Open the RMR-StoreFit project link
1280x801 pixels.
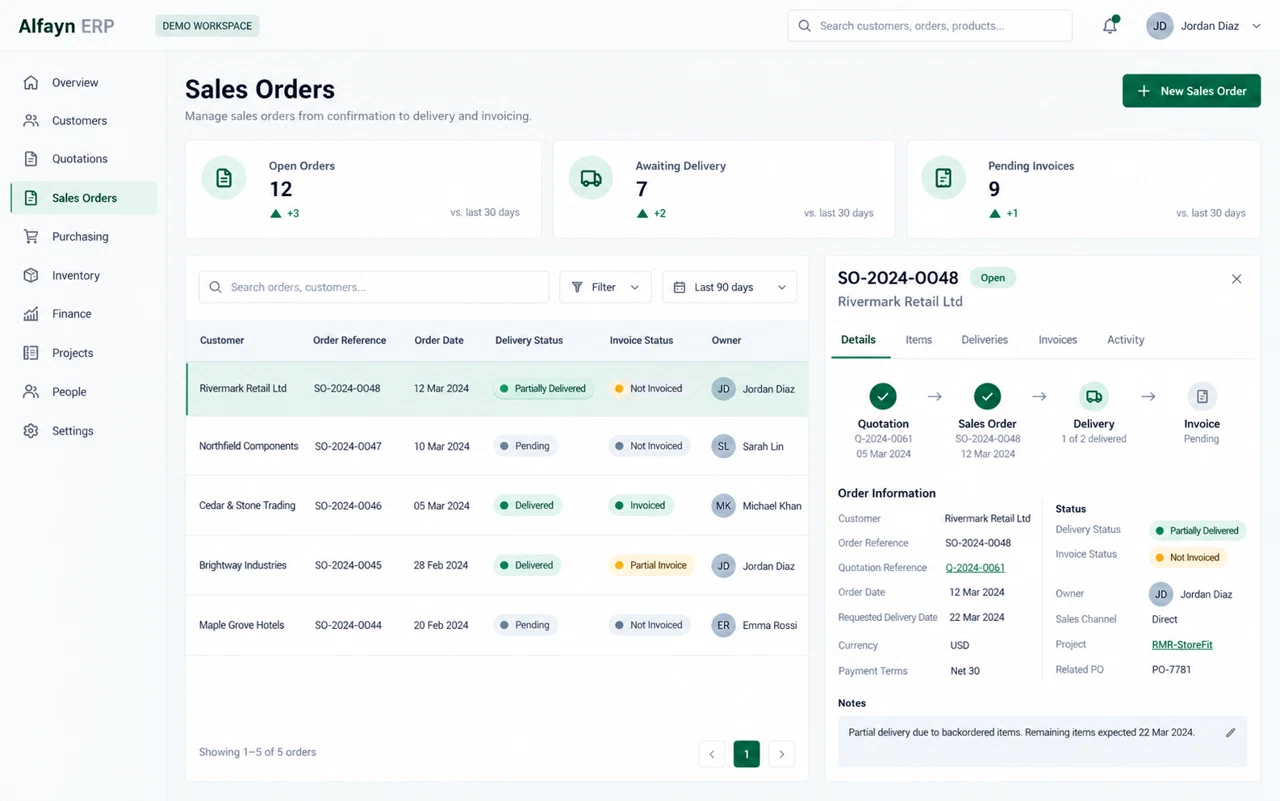point(1182,645)
